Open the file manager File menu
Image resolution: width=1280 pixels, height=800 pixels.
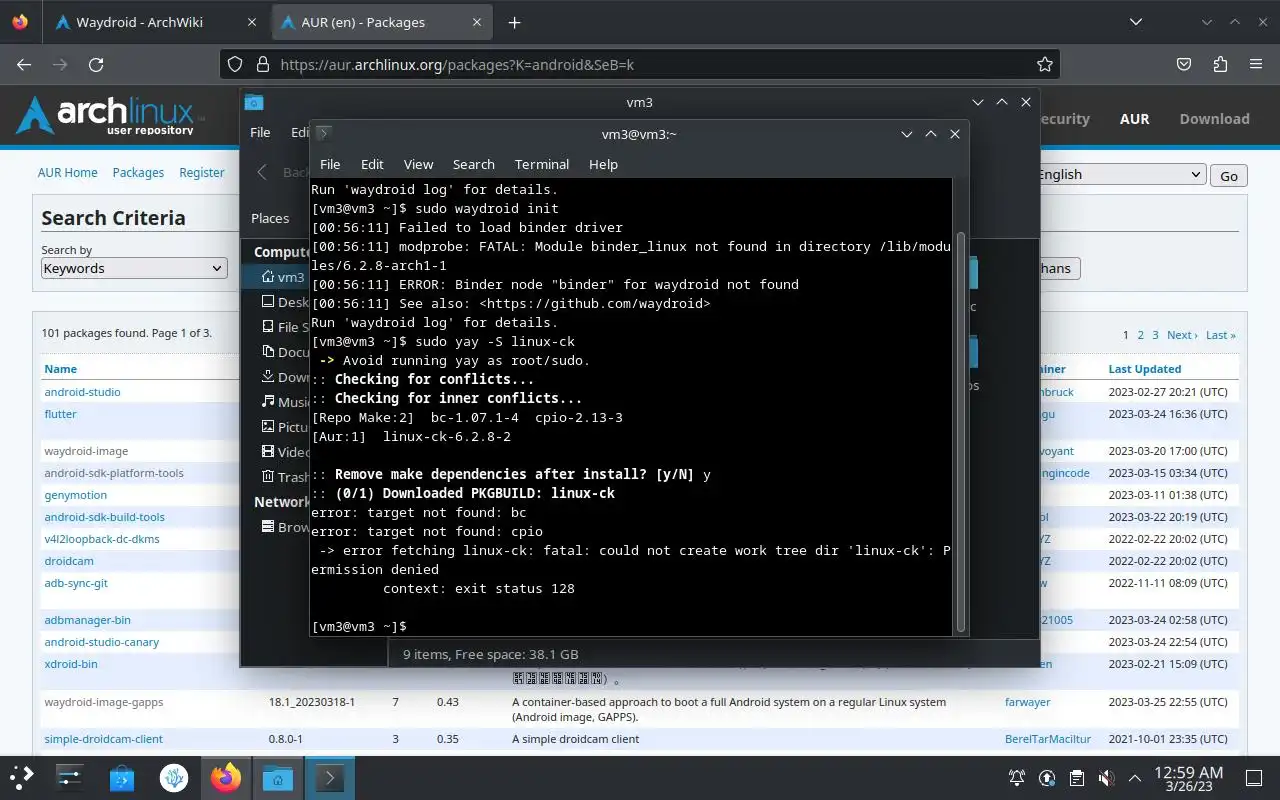pos(260,132)
